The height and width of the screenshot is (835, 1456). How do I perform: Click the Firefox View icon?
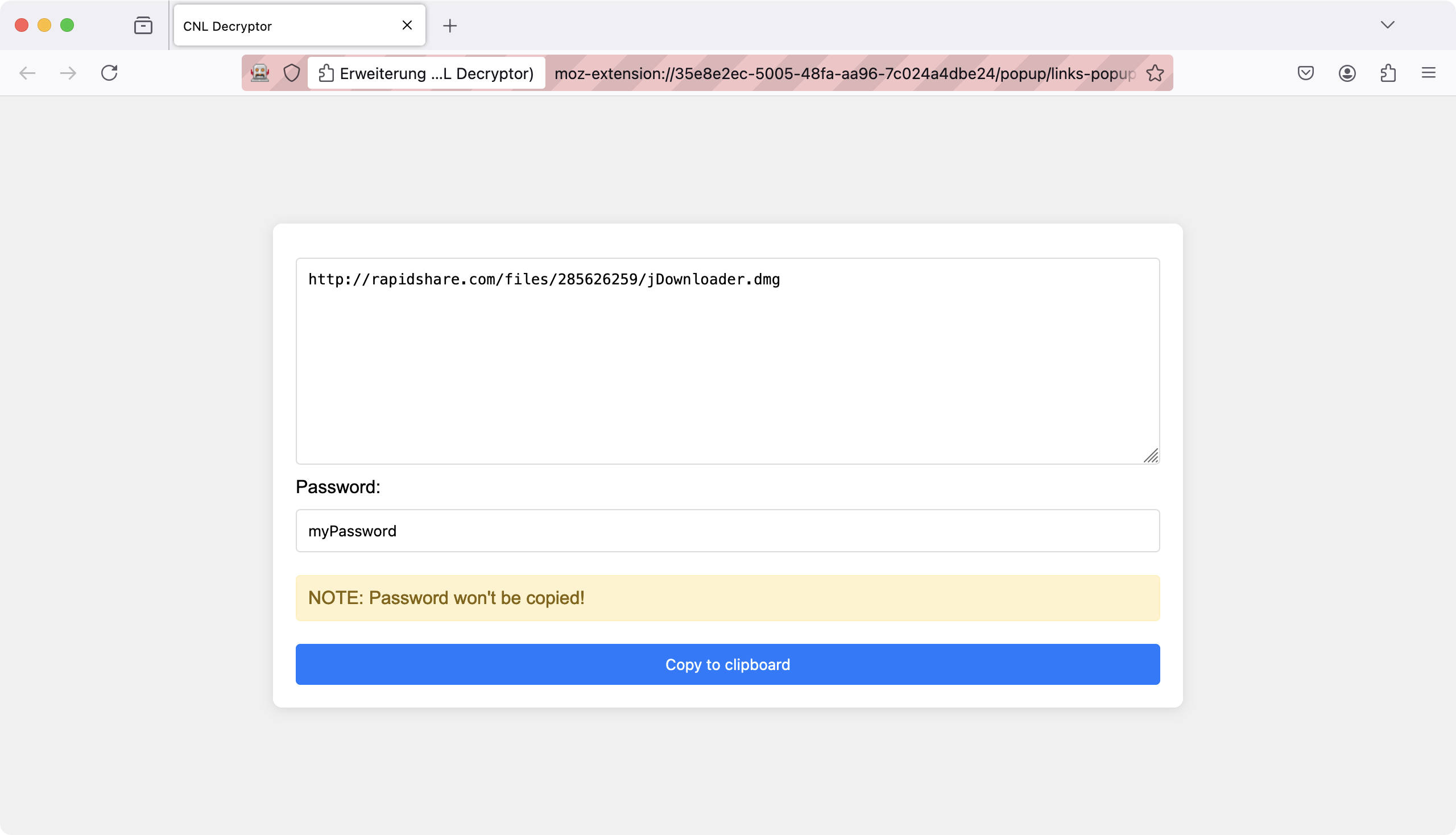coord(143,25)
